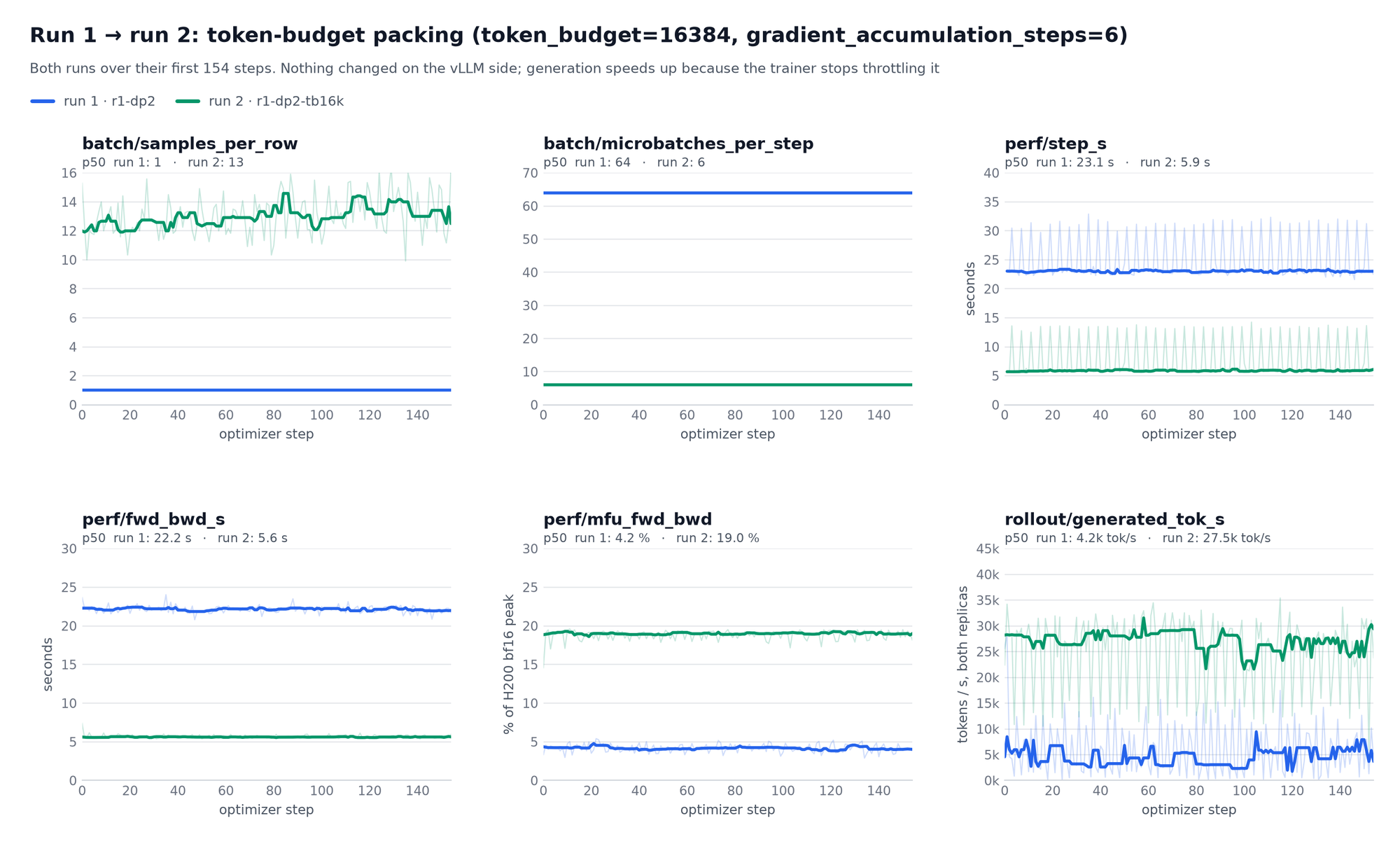Click the '16' y-axis tick on batch/samples_per_row

69,173
